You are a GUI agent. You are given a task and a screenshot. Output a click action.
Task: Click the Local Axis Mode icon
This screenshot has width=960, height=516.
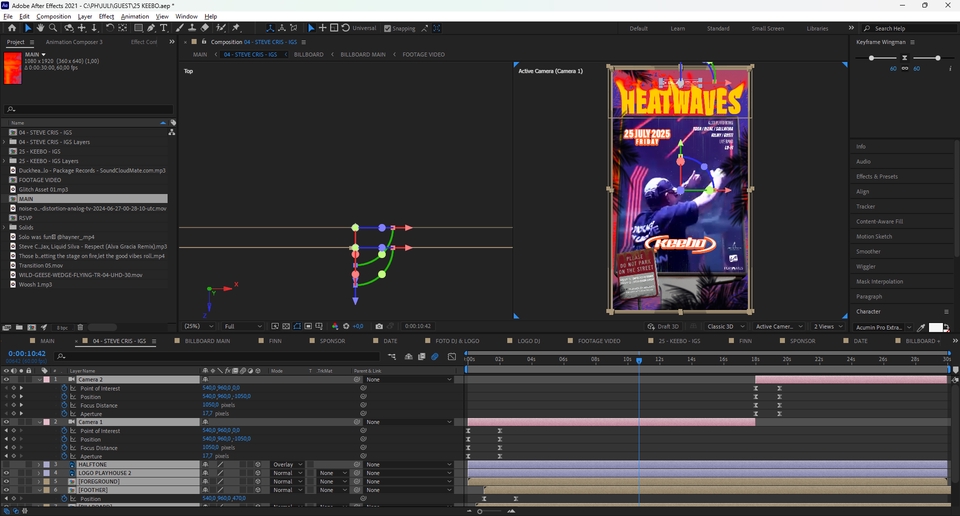click(x=270, y=28)
